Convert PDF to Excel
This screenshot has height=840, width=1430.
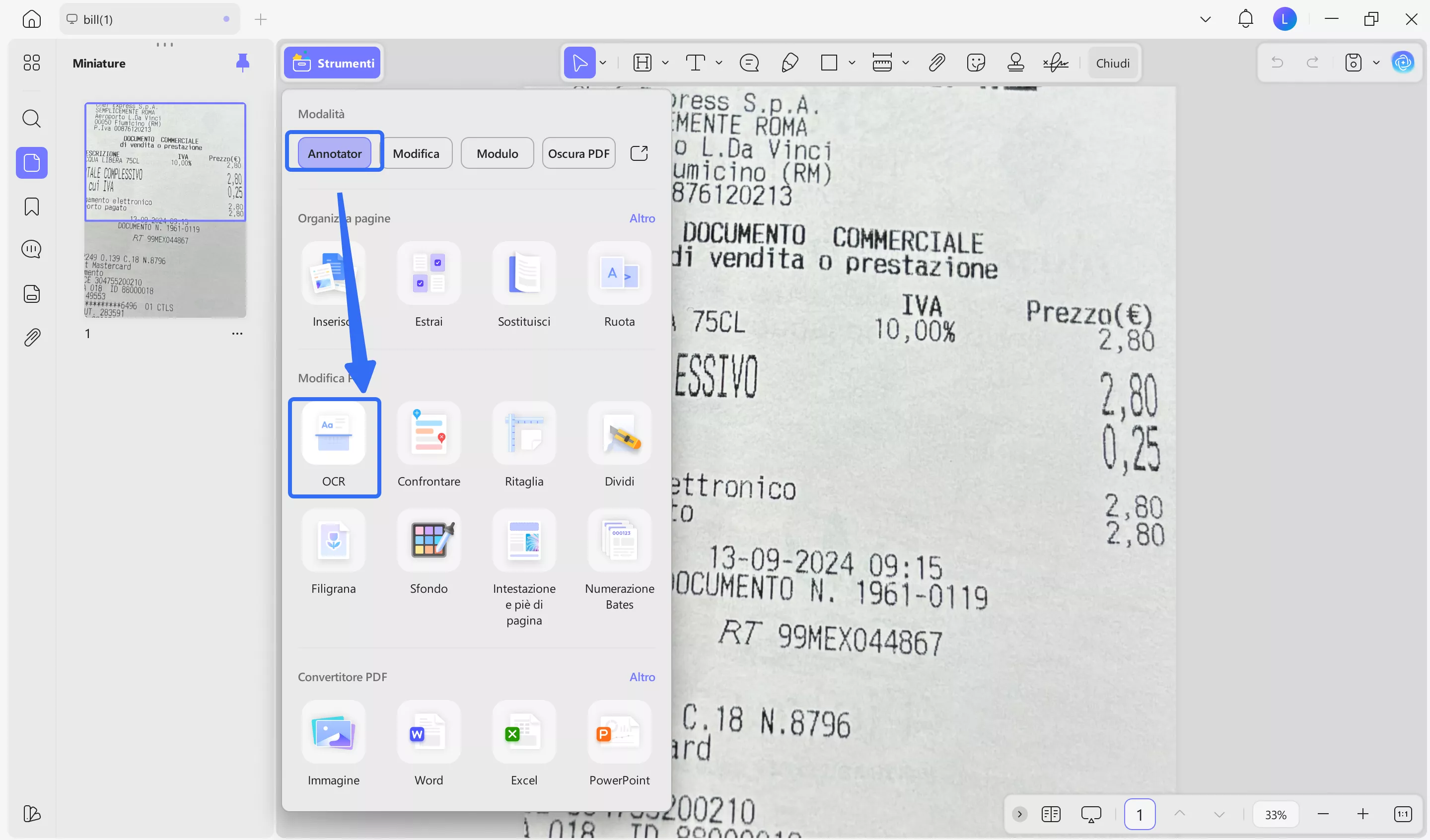524,732
